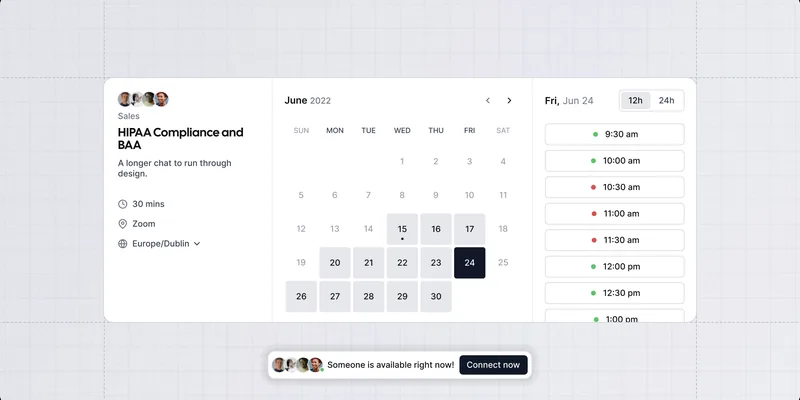
Task: Click the disabled date 25
Action: coord(503,263)
